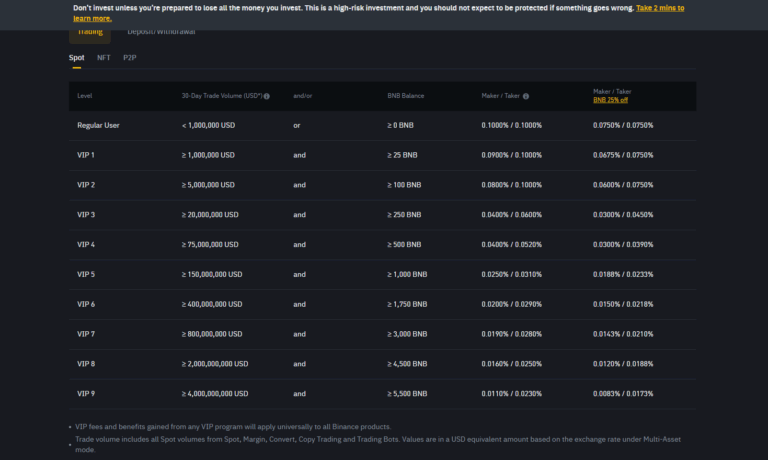This screenshot has height=460, width=768.
Task: Select the 'VIP 8' level cell
Action: coord(86,364)
